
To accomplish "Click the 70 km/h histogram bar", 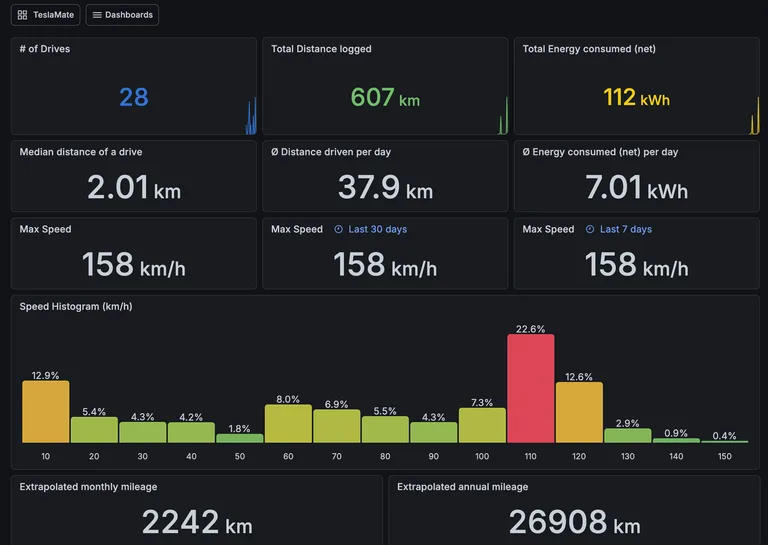I will pos(336,427).
